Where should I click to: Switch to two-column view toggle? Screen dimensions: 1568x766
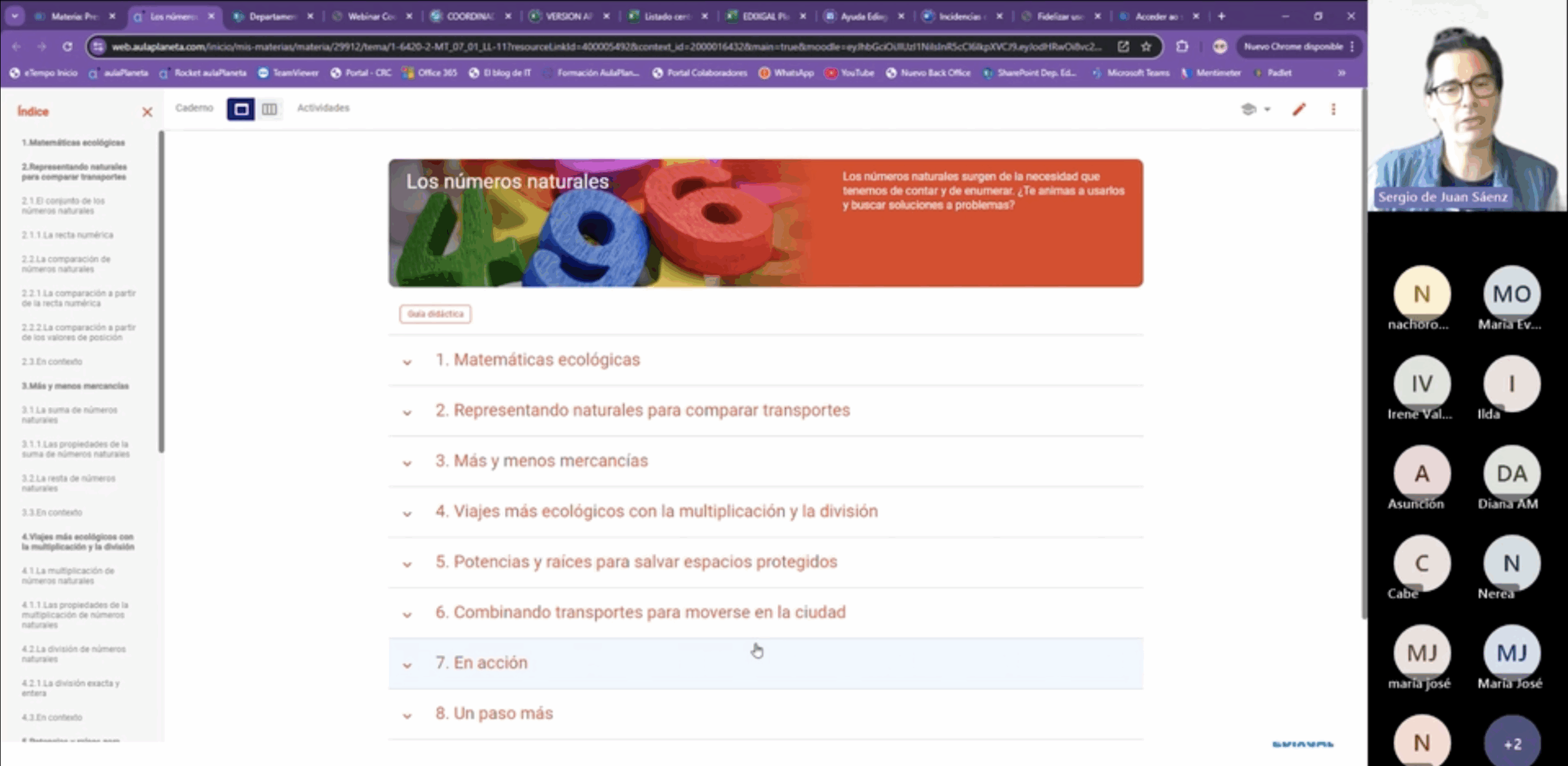click(x=269, y=109)
